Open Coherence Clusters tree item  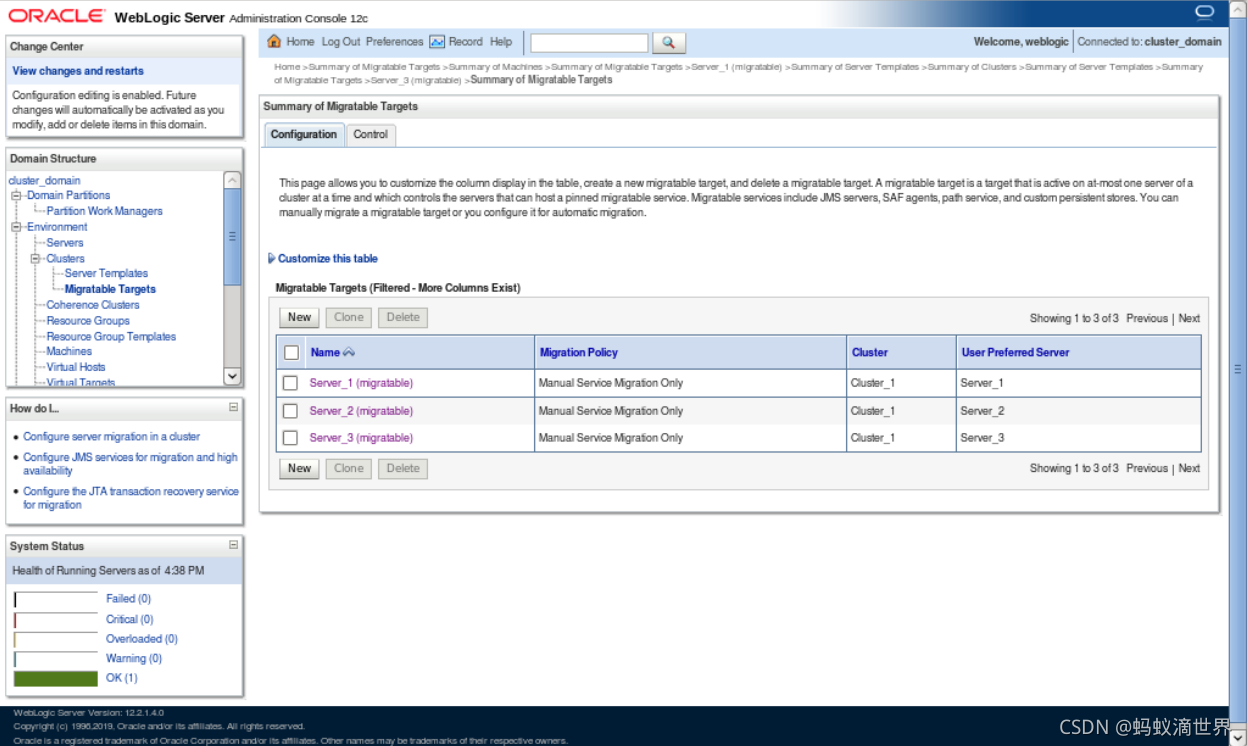click(93, 305)
